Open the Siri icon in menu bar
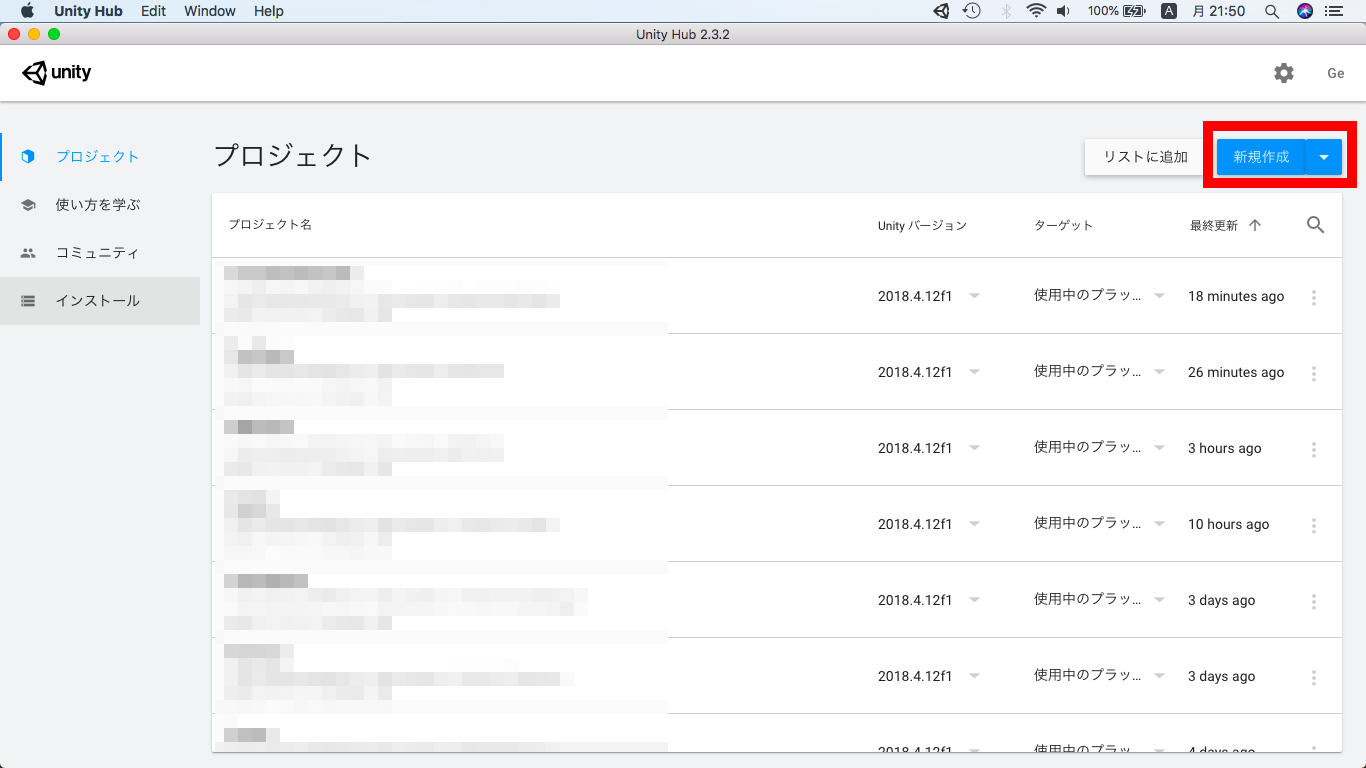Viewport: 1366px width, 768px height. pos(1304,11)
